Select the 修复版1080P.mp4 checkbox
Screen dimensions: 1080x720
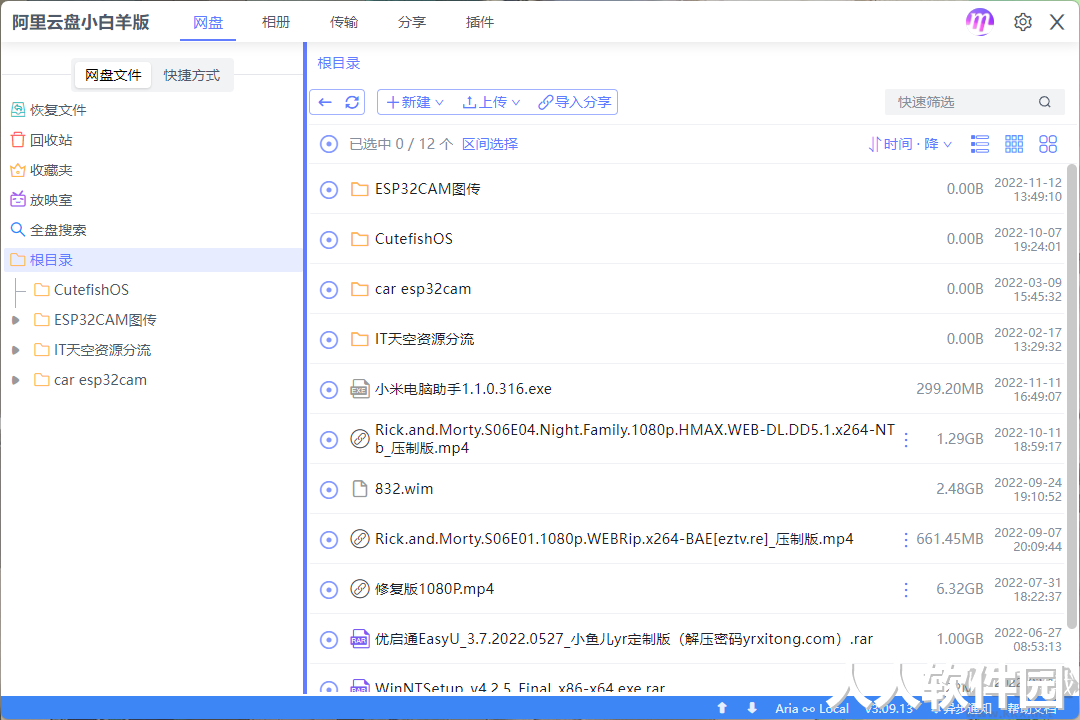pyautogui.click(x=329, y=590)
